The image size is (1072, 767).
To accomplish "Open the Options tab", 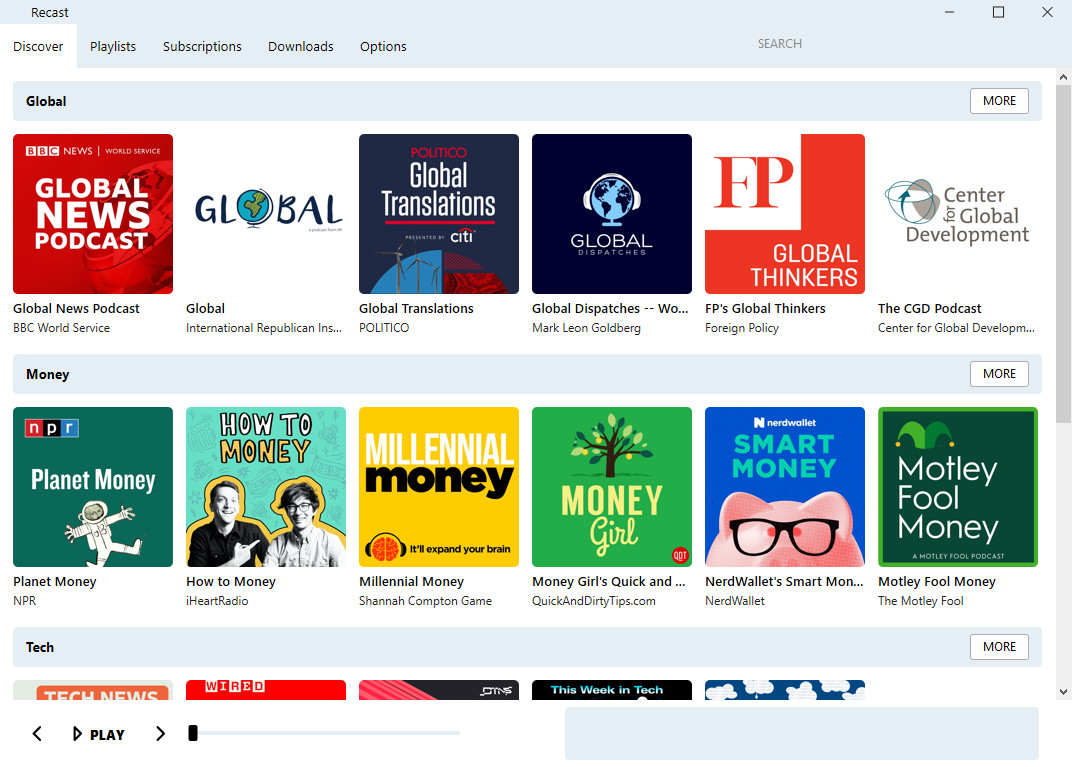I will tap(383, 46).
